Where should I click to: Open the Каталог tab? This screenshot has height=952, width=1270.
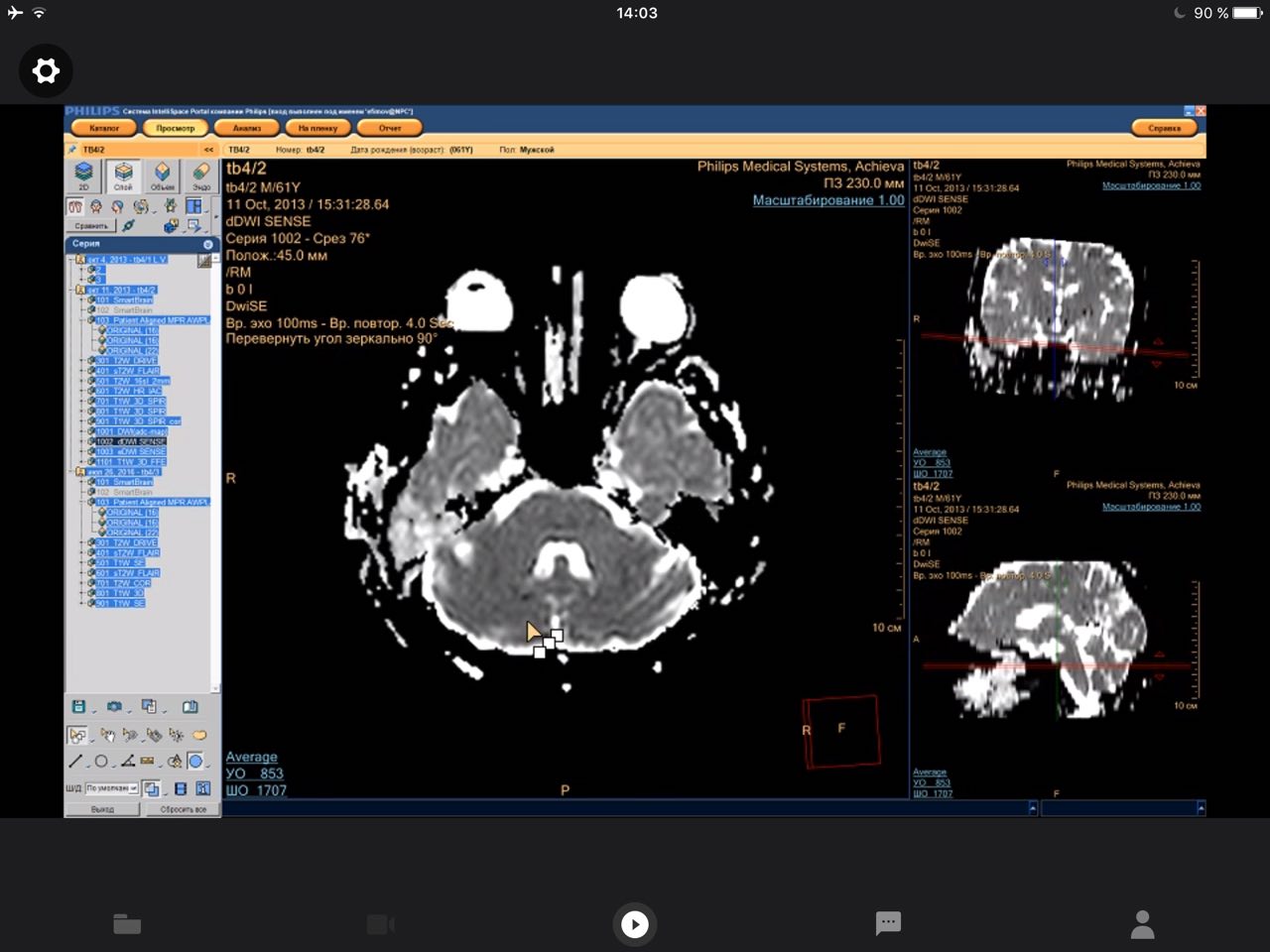tap(104, 128)
